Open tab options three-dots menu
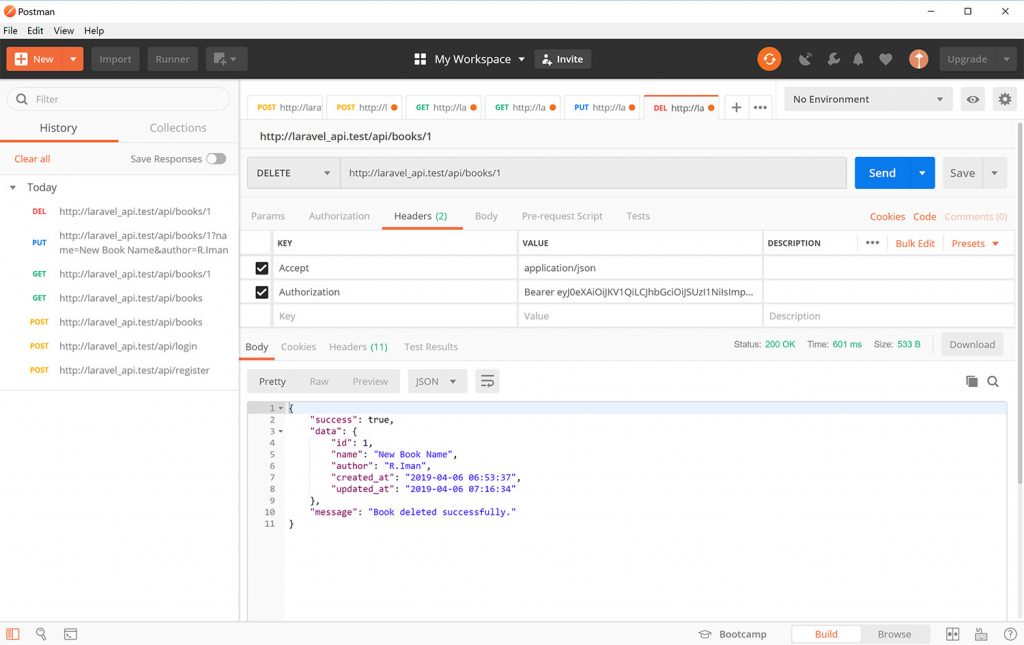The width and height of the screenshot is (1024, 645). [x=760, y=108]
